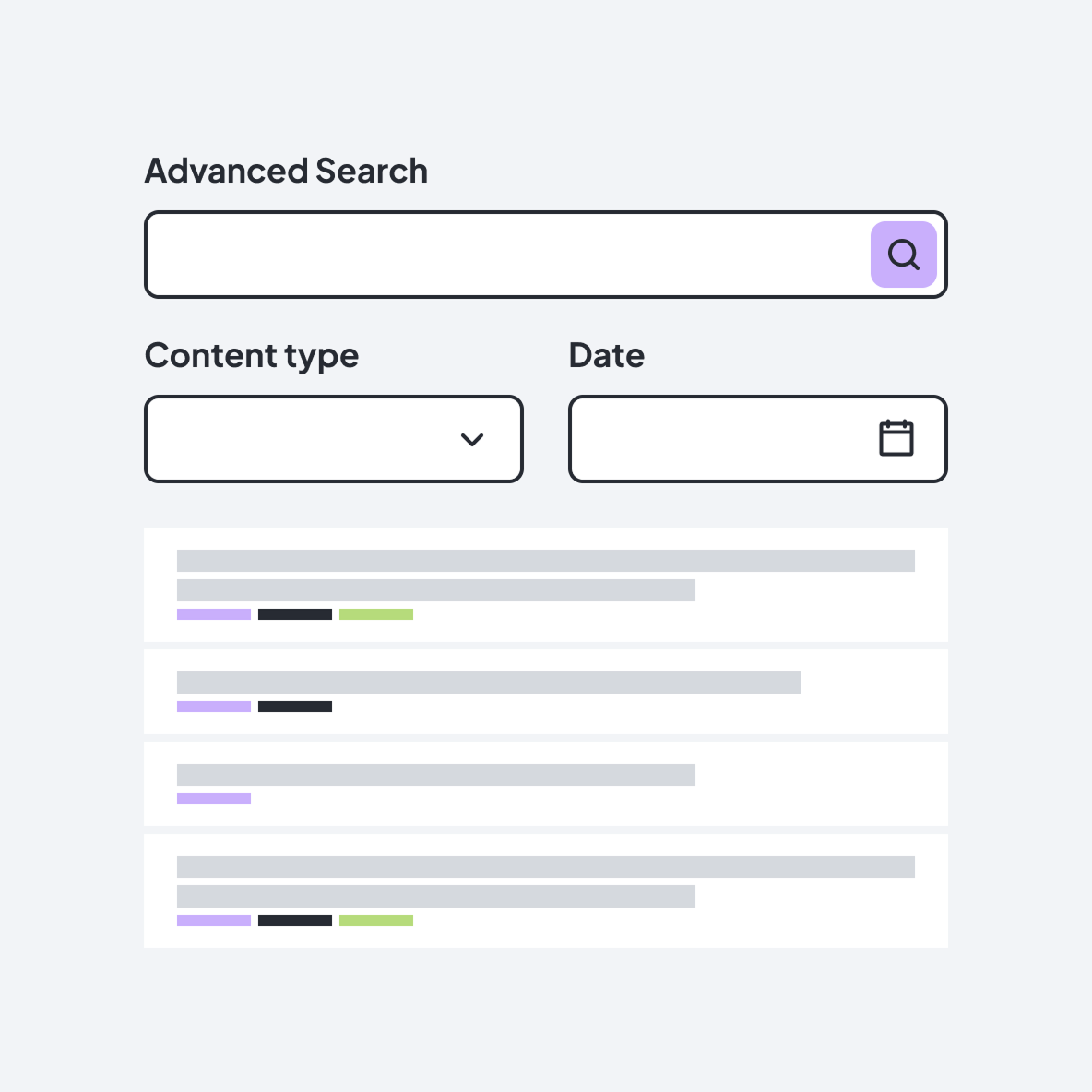Click the purple tag on third result
This screenshot has height=1092, width=1092.
click(214, 799)
